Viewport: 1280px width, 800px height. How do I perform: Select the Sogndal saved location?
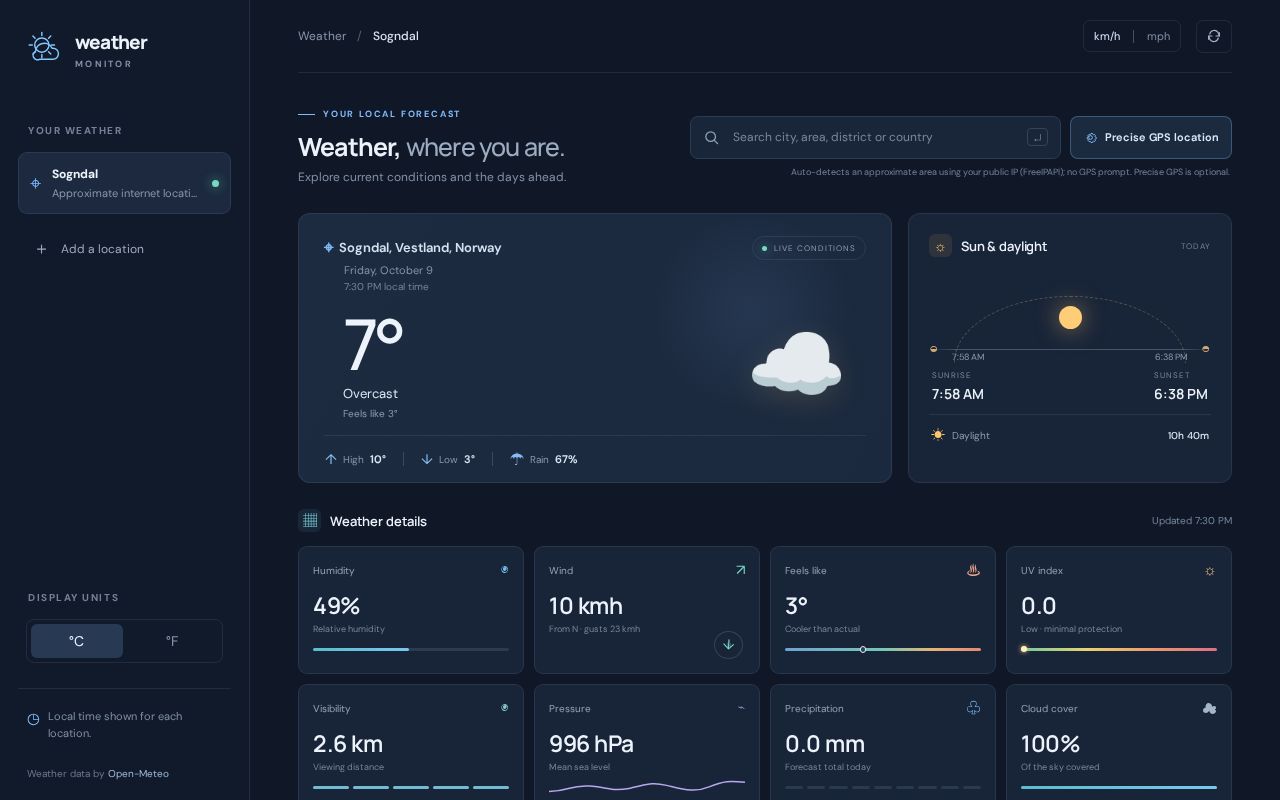(124, 183)
